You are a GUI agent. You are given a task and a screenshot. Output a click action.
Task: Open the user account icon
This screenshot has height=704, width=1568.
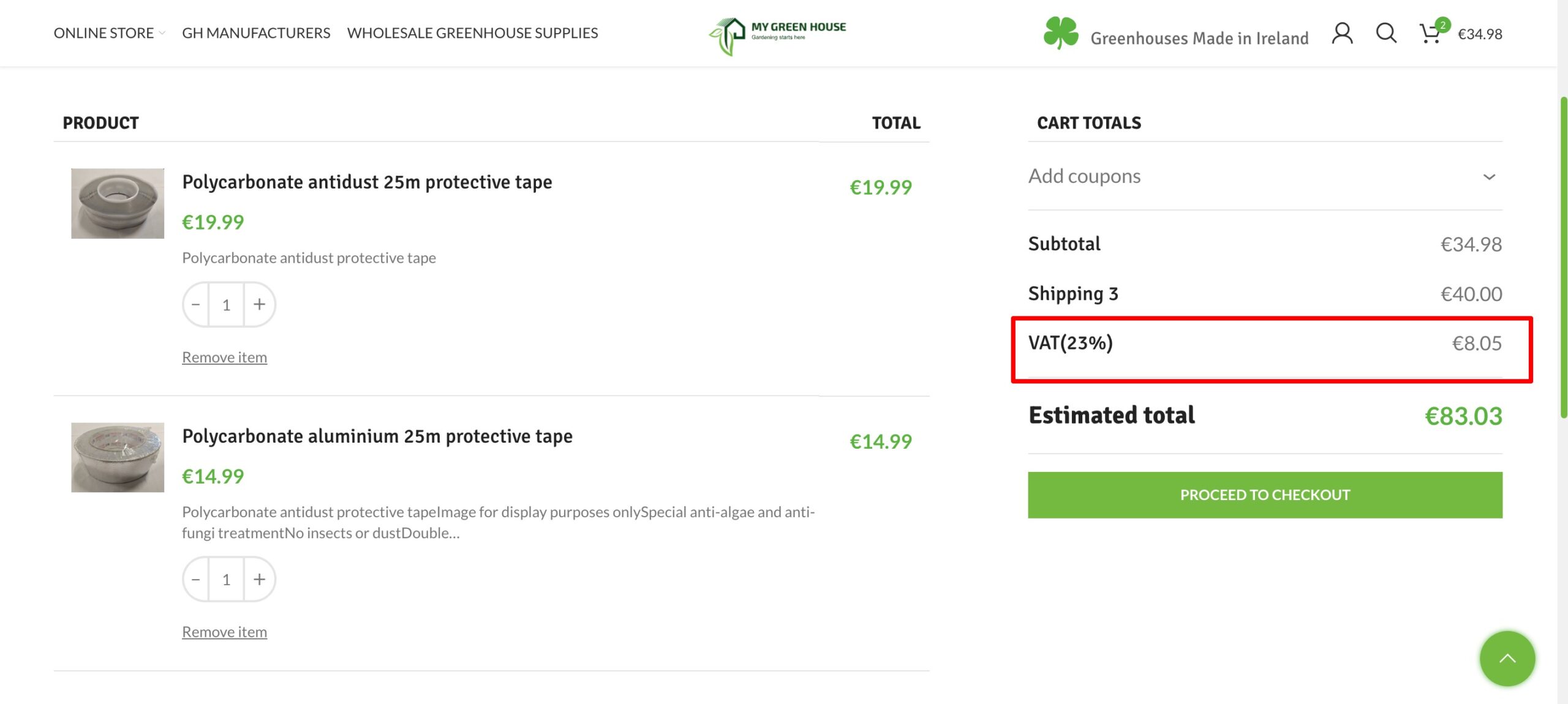coord(1341,33)
